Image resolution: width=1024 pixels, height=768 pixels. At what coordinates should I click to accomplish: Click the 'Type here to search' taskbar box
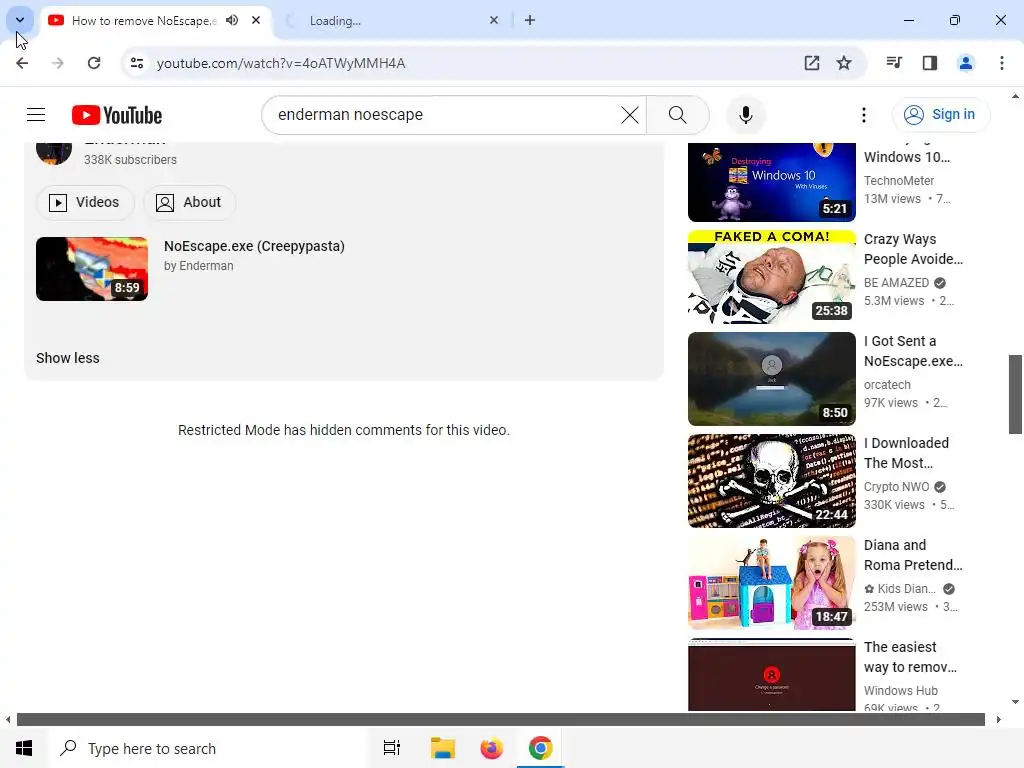pyautogui.click(x=209, y=748)
